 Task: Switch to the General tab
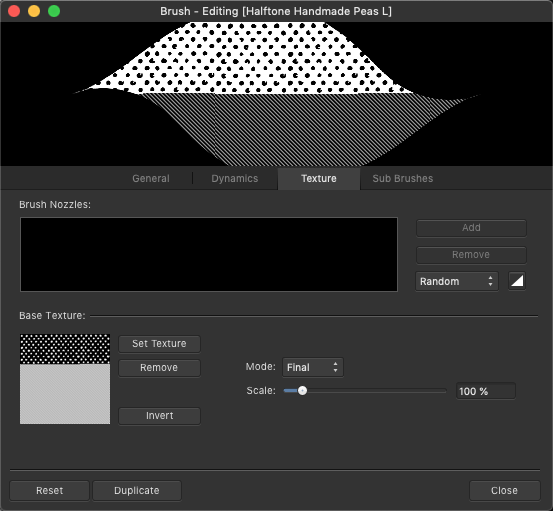click(x=151, y=178)
